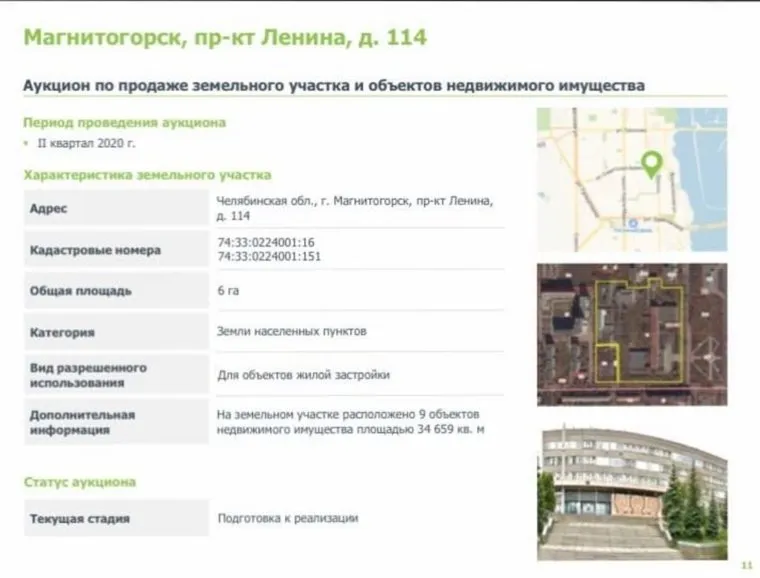Click the green location pin on the map
760x578 pixels.
click(x=652, y=163)
